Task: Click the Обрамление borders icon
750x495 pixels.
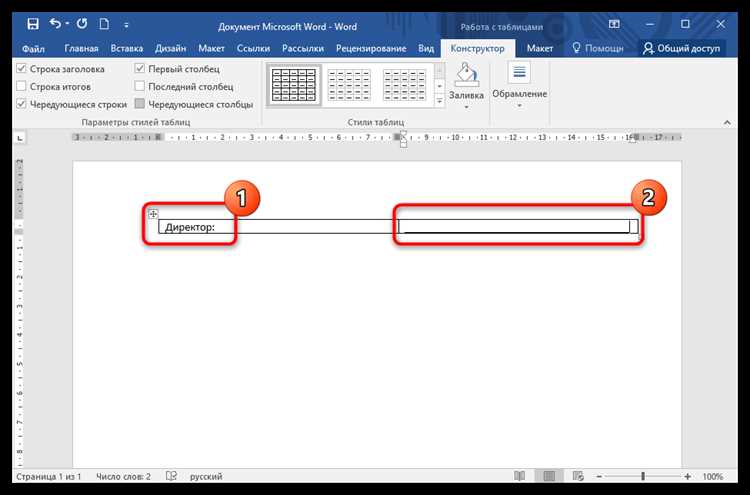Action: tap(519, 73)
